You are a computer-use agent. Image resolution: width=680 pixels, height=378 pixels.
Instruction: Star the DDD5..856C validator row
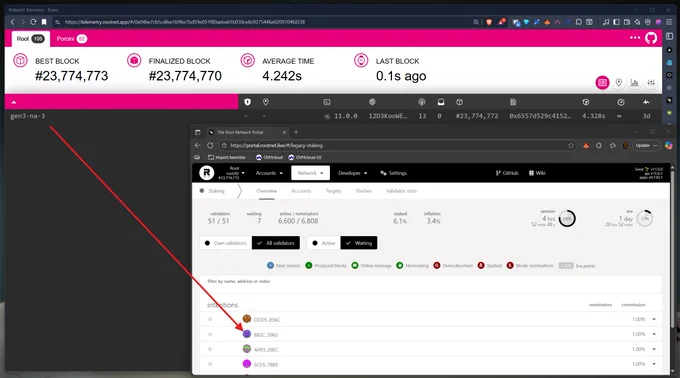coord(210,319)
